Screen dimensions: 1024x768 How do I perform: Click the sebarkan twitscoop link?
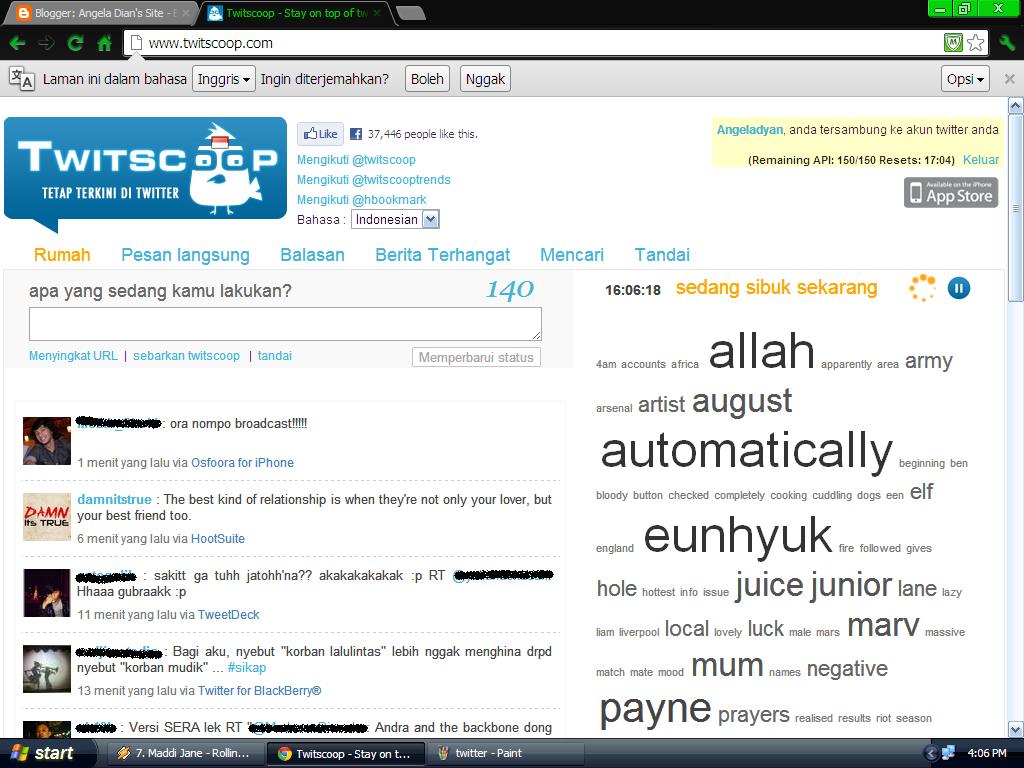pyautogui.click(x=186, y=356)
